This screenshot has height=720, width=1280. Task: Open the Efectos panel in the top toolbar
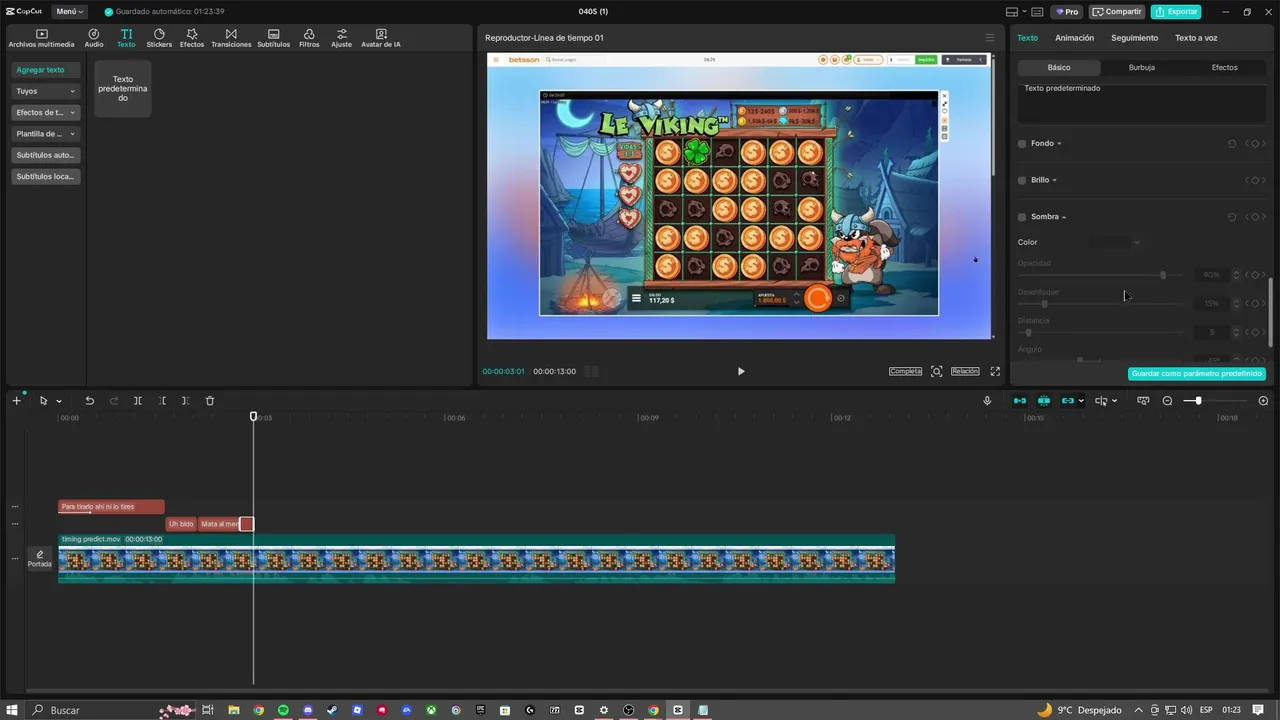192,38
